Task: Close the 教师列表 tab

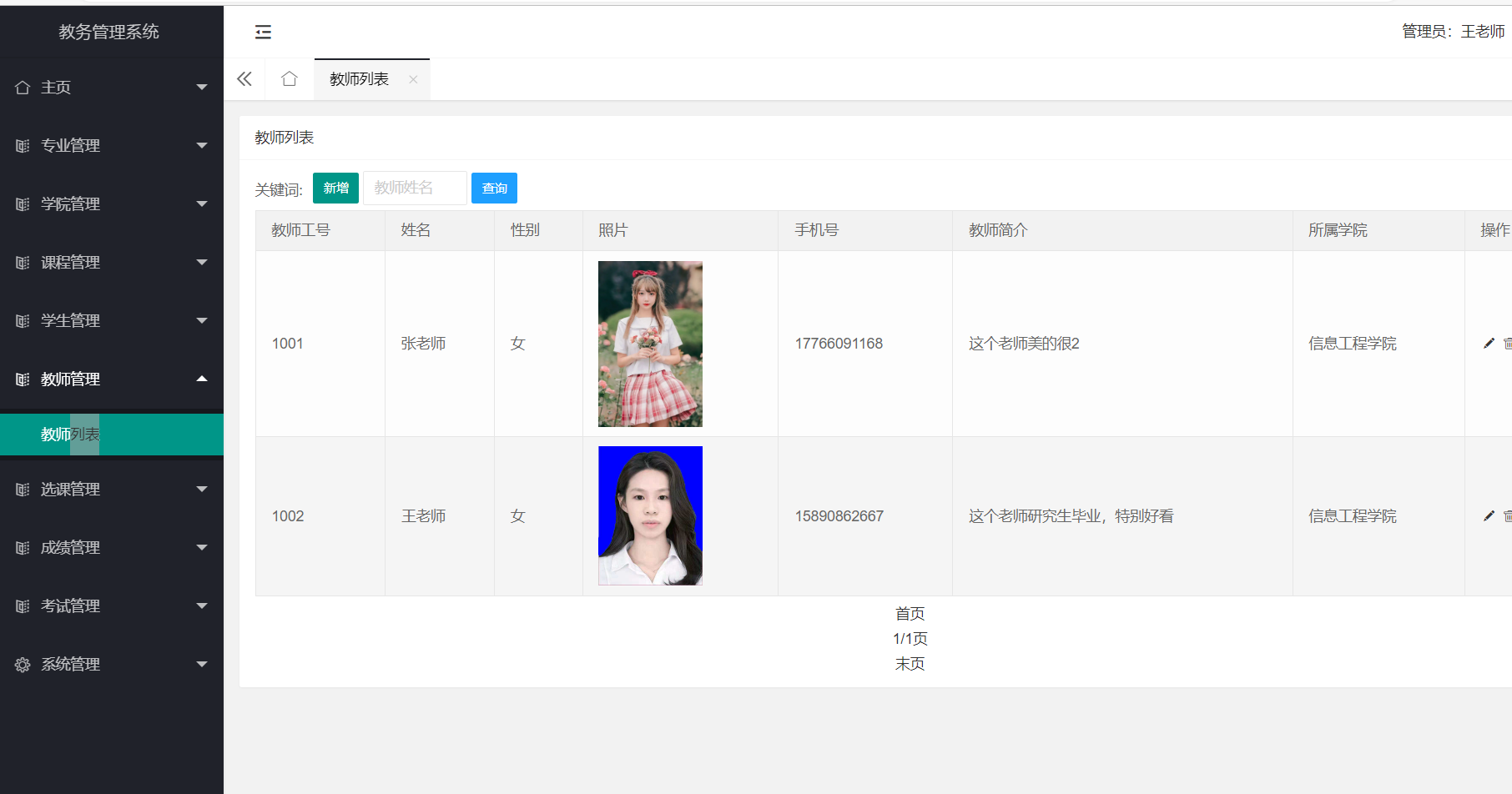Action: [x=413, y=79]
